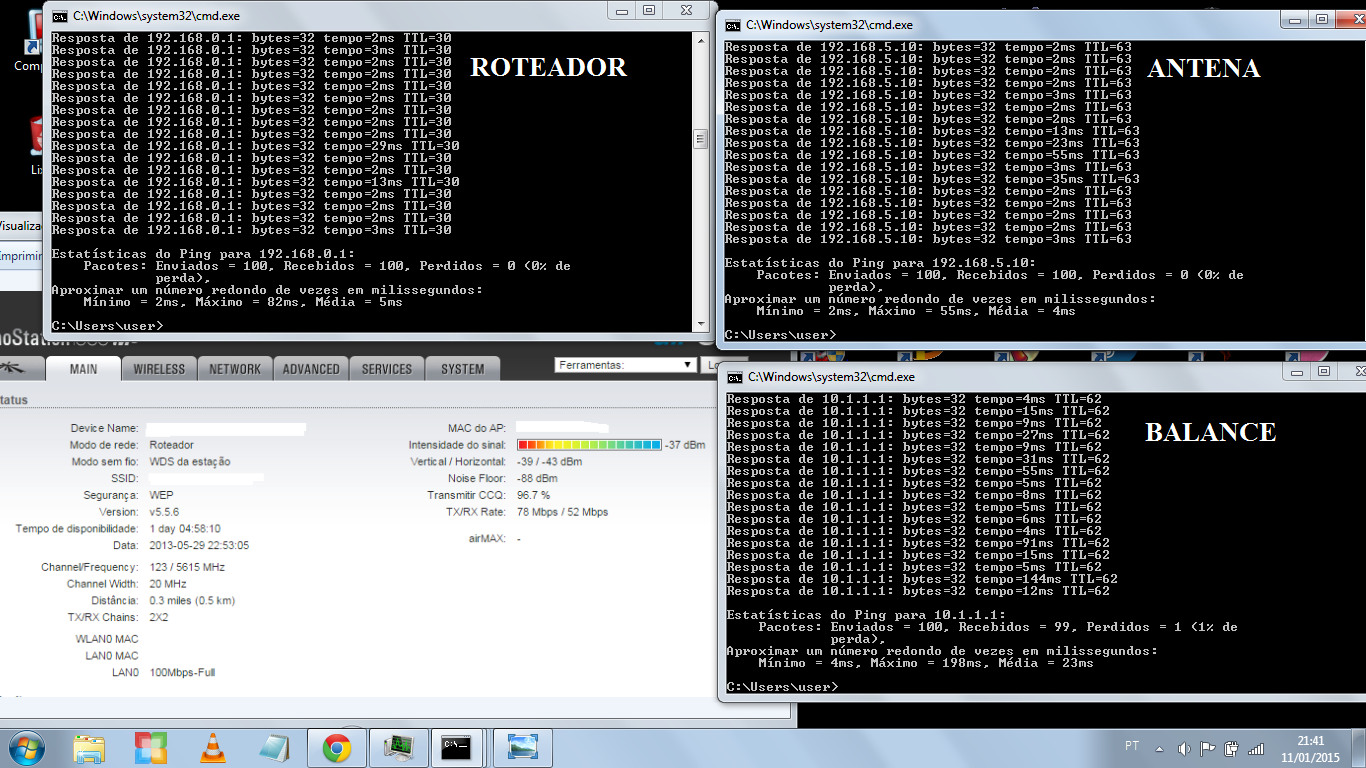Click the PT language indicator
This screenshot has width=1366, height=768.
click(1132, 746)
